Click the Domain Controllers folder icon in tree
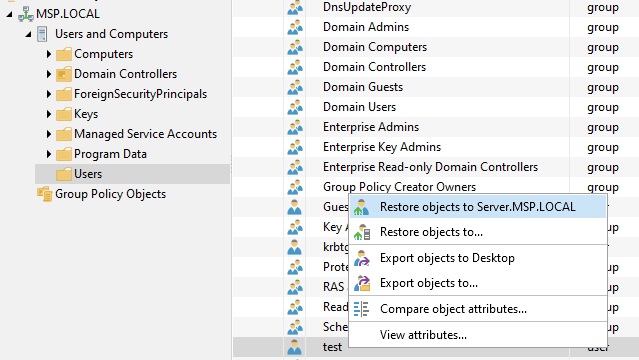Viewport: 639px width, 360px height. pyautogui.click(x=64, y=74)
